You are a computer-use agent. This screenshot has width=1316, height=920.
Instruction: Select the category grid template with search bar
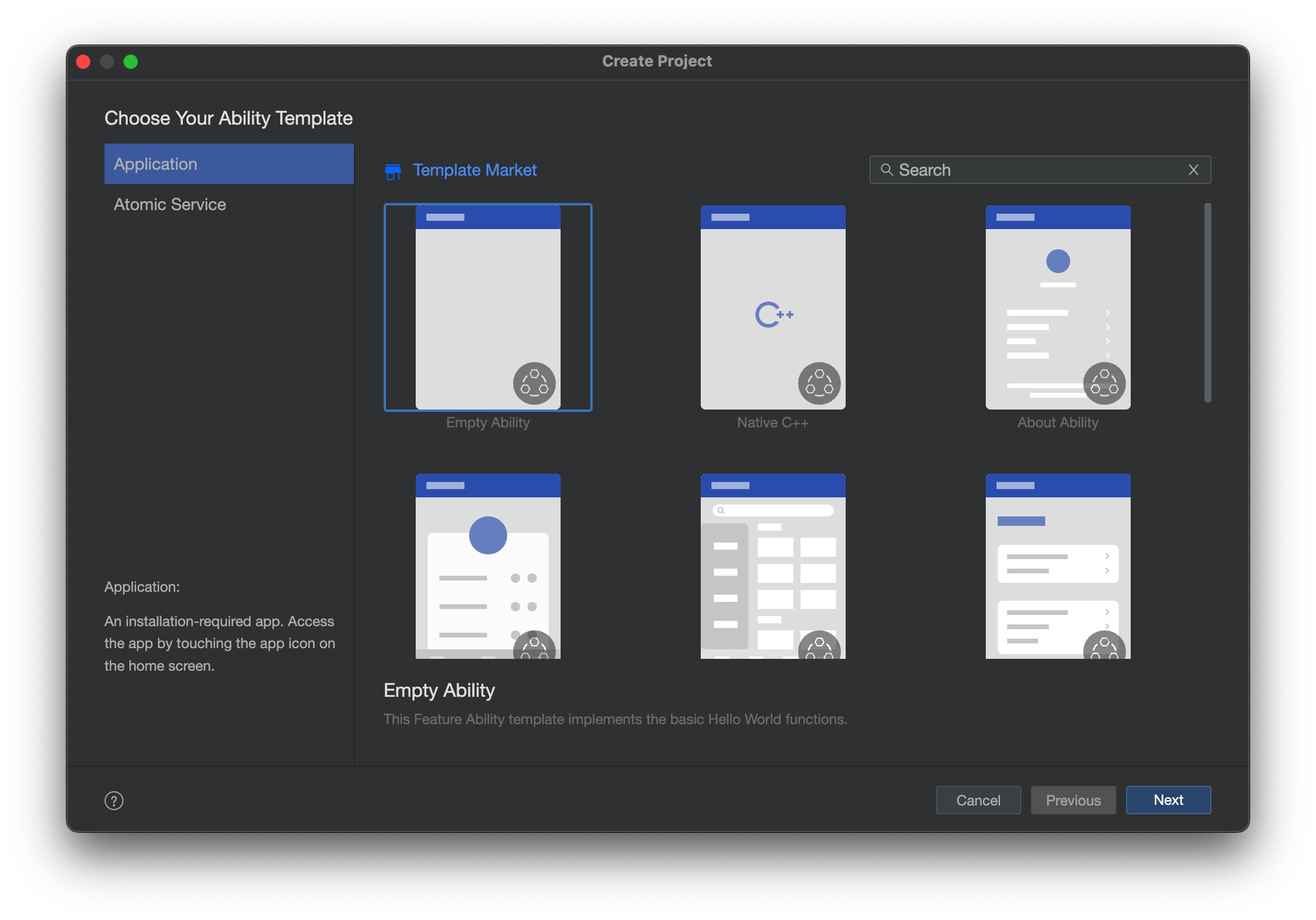coord(773,566)
